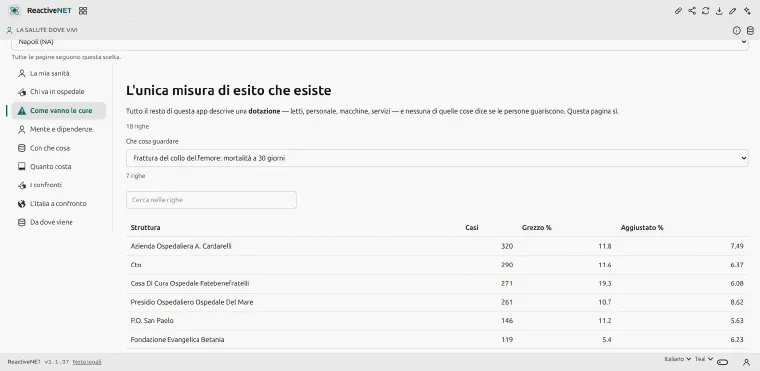The image size is (760, 371).
Task: Click the 19.3 Grezzo value for Fatebenefratelli
Action: pos(605,283)
